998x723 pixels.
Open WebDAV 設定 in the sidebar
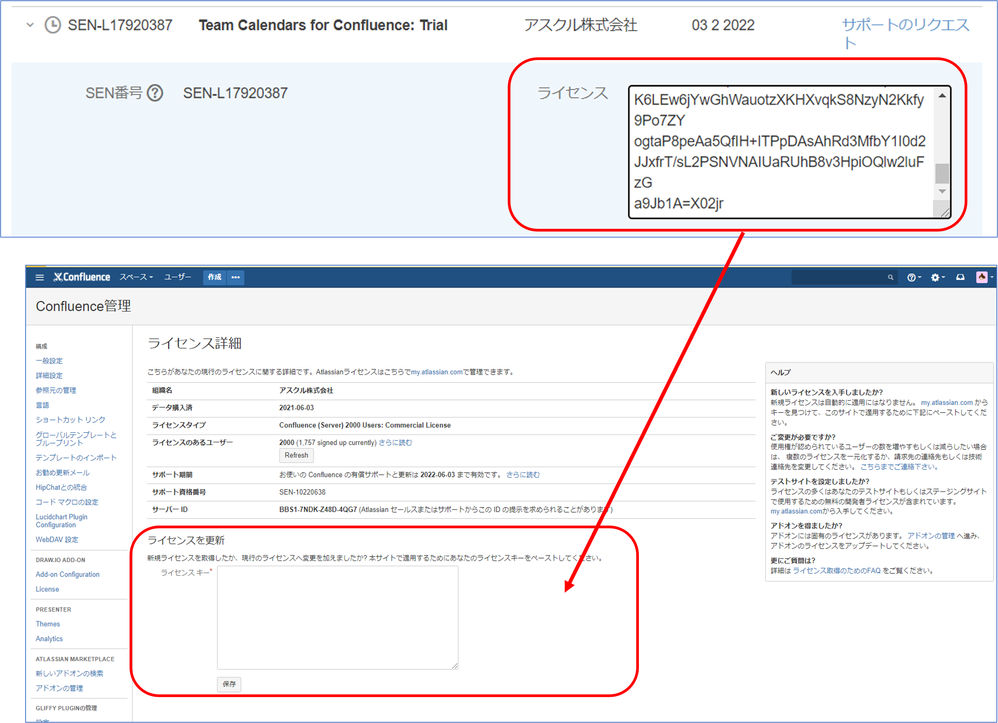tap(57, 540)
